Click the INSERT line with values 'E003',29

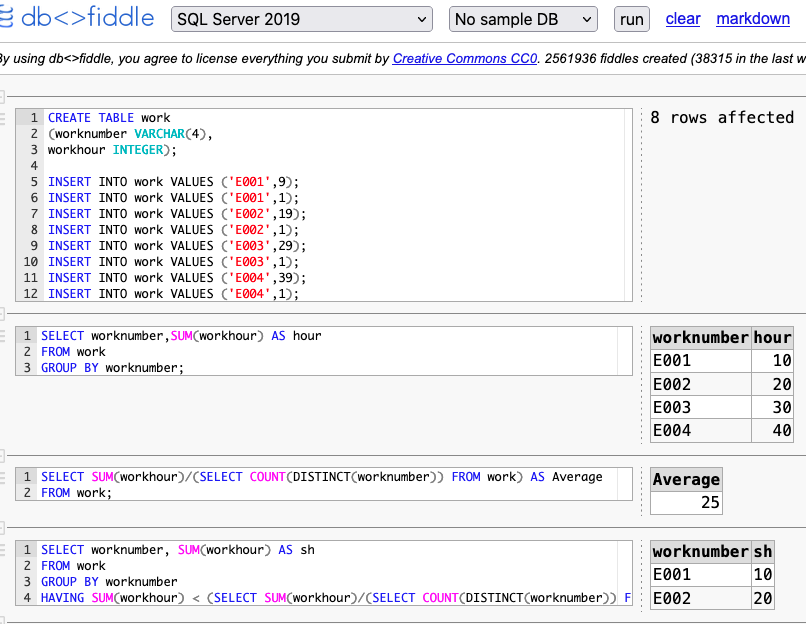[177, 246]
